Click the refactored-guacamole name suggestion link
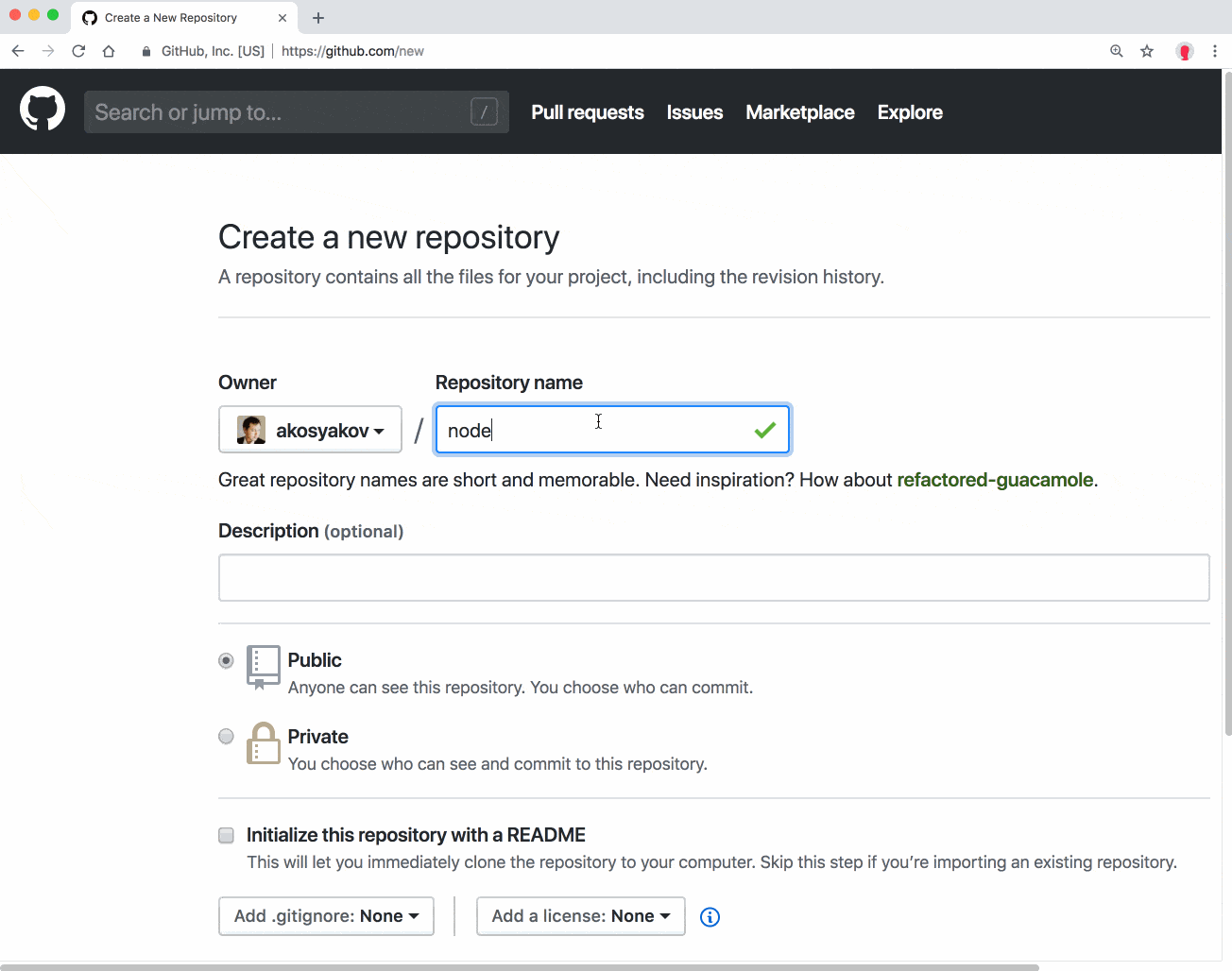This screenshot has height=971, width=1232. coord(995,480)
